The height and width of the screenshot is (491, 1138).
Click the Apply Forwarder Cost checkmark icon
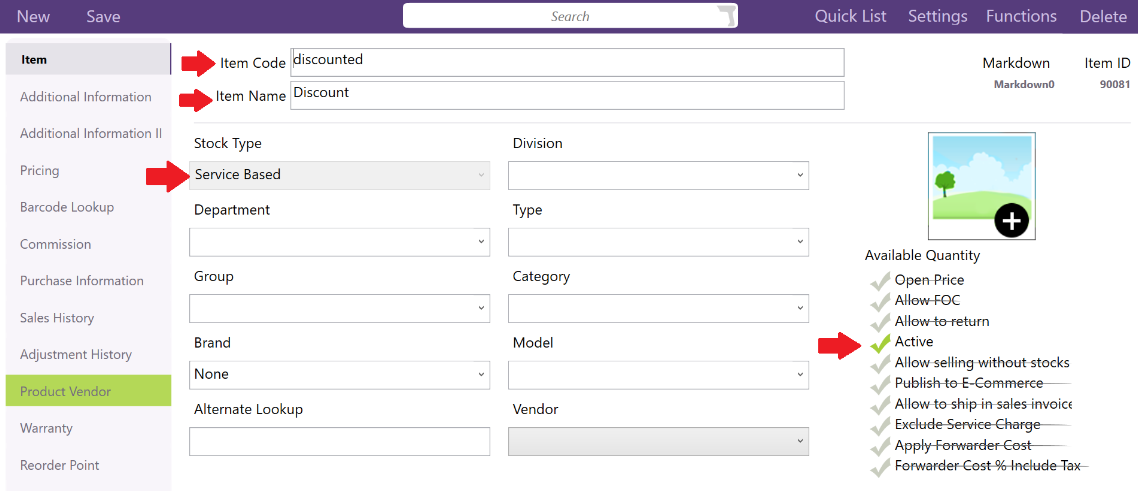(880, 446)
